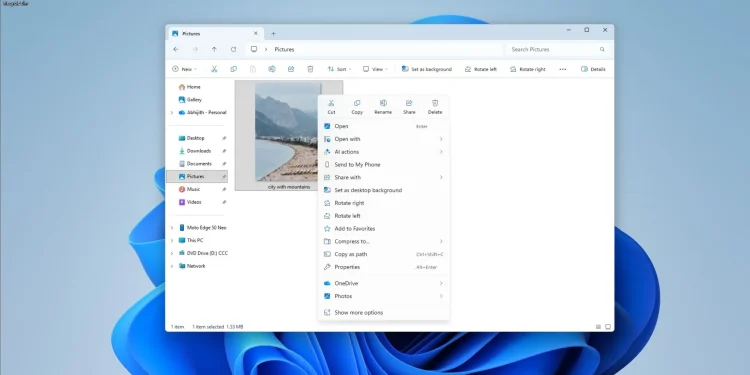
Task: Toggle the Details pane button
Action: (593, 69)
